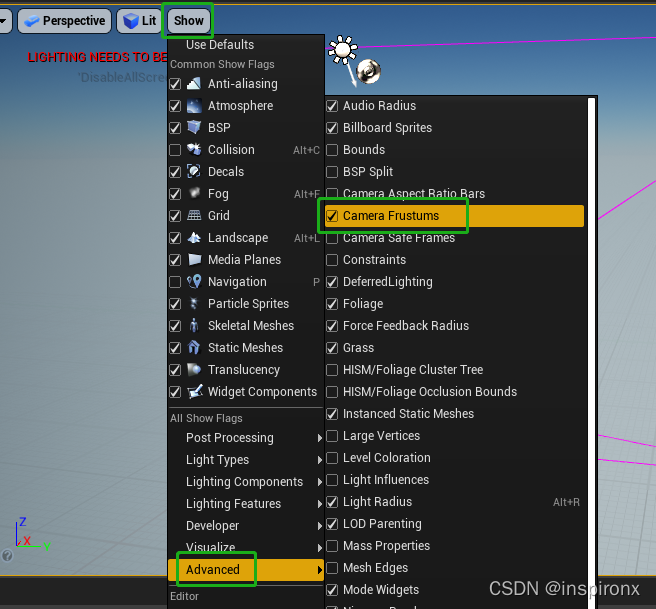Expand the Post Processing submenu
The image size is (656, 609).
tap(246, 438)
